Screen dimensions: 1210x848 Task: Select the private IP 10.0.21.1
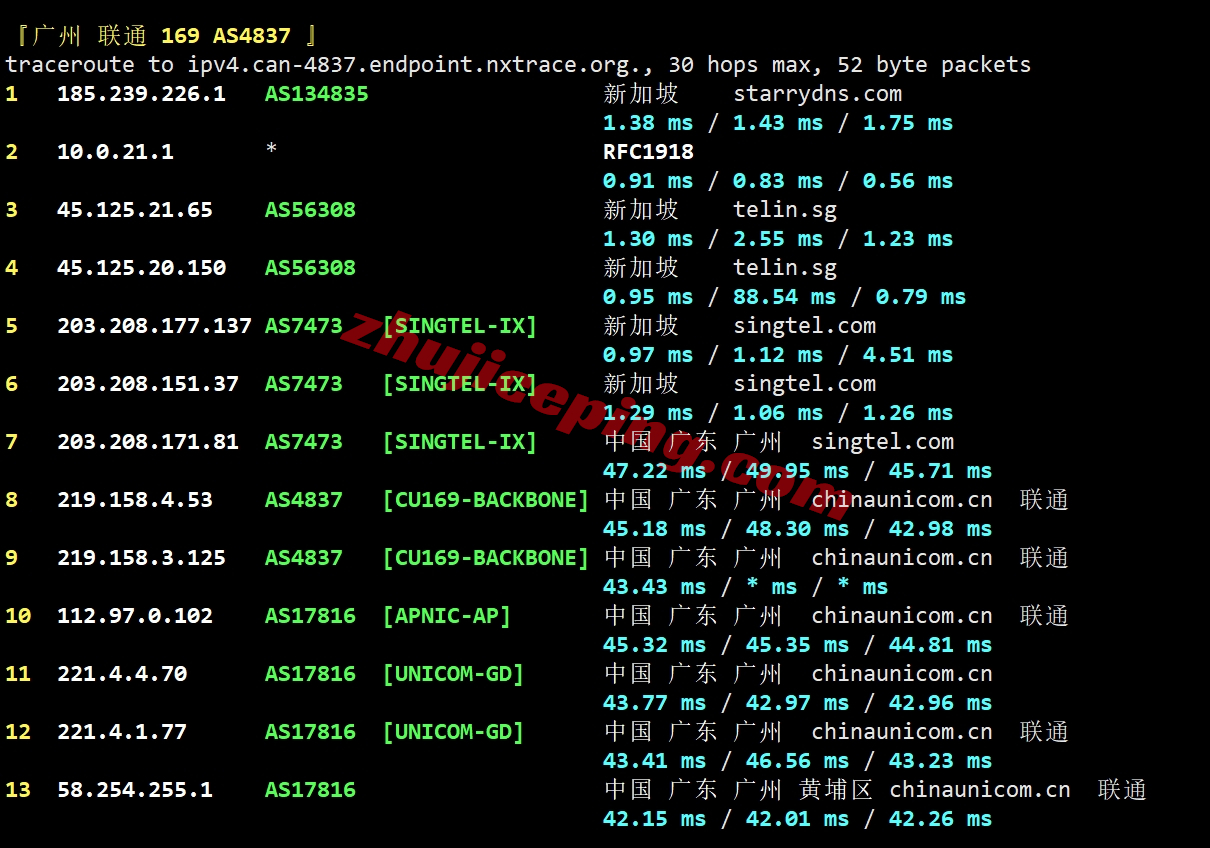click(x=115, y=152)
